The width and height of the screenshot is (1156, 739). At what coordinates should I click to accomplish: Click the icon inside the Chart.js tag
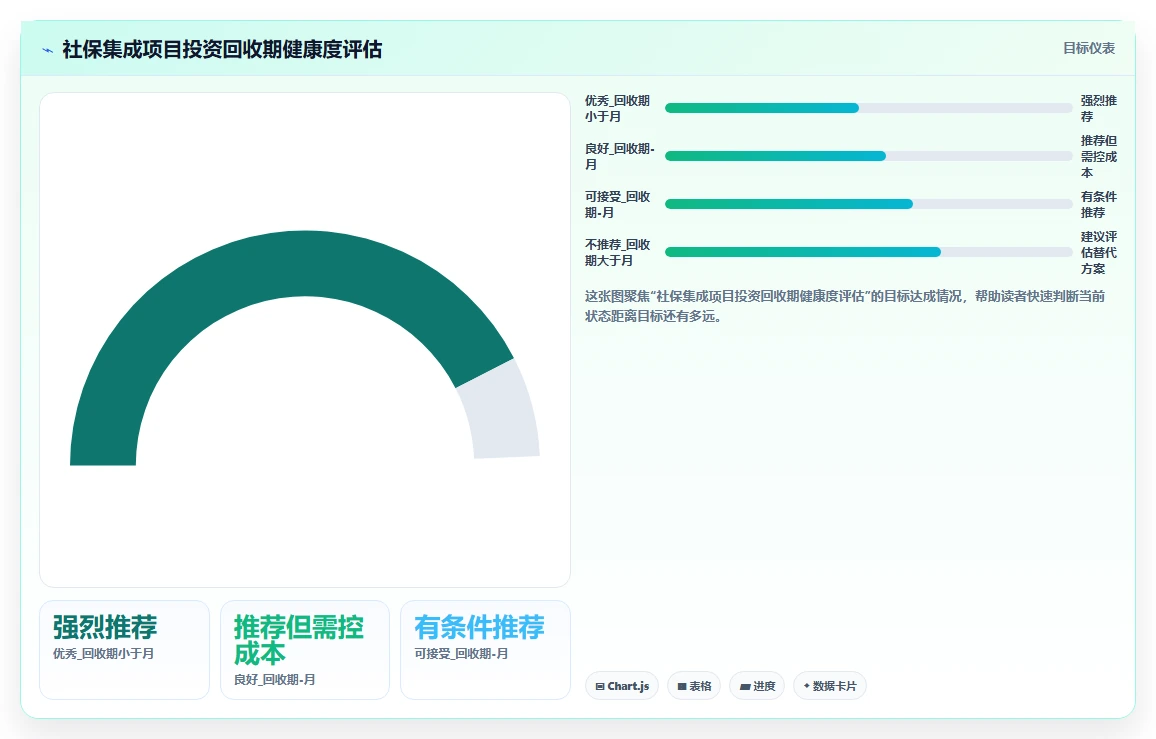coord(600,687)
